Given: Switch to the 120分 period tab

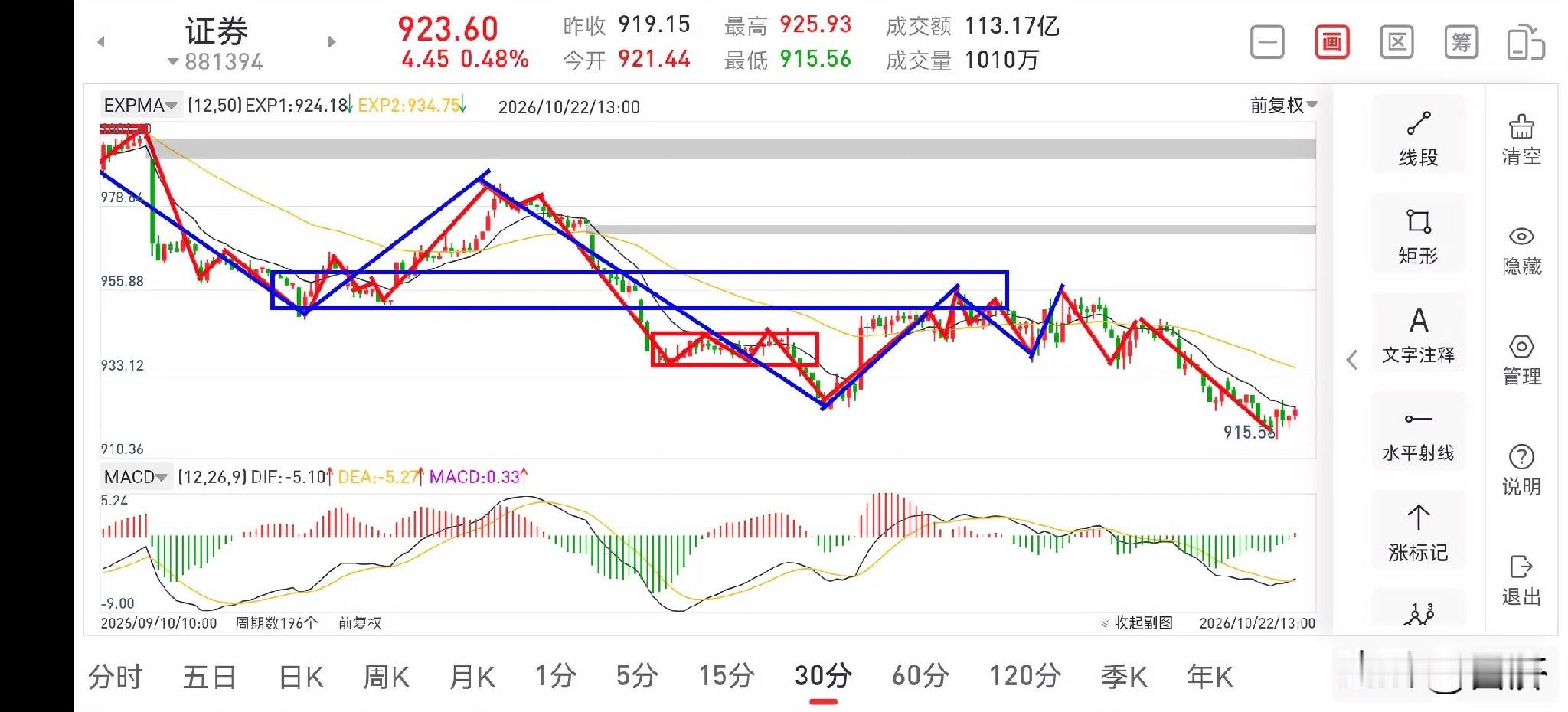Looking at the screenshot, I should click(1025, 677).
